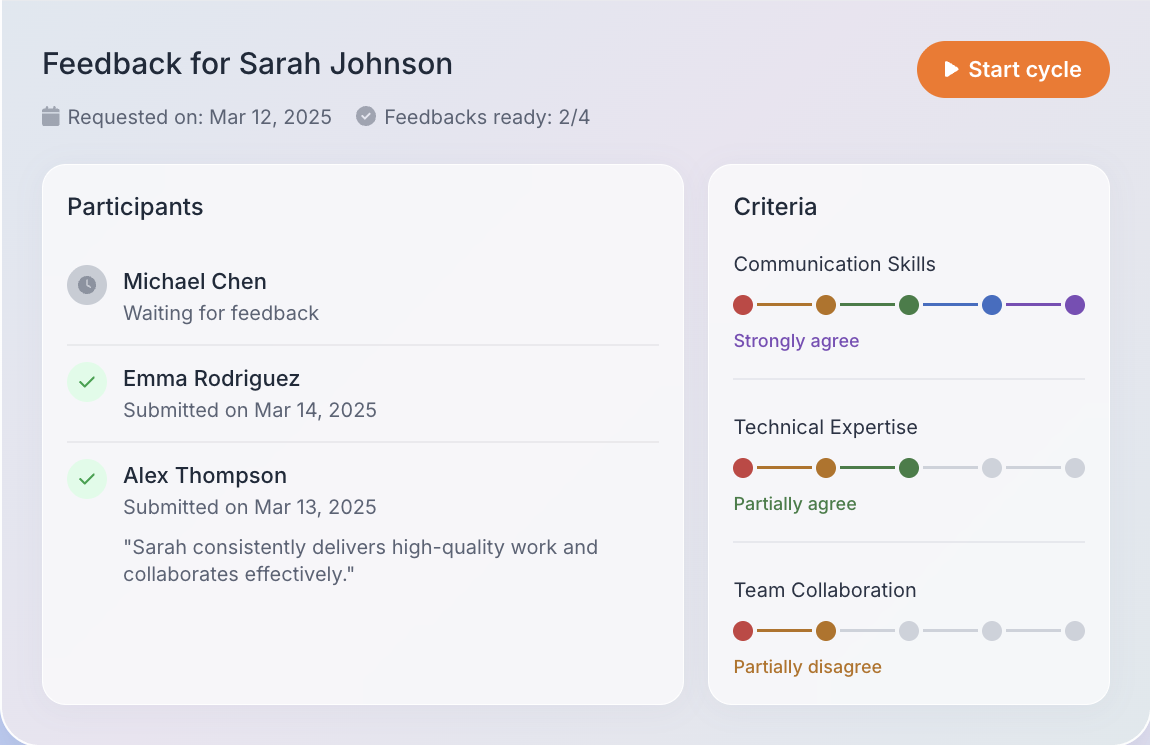Image resolution: width=1150 pixels, height=745 pixels.
Task: Select the purple rating dot for Communication Skills
Action: (x=1075, y=305)
